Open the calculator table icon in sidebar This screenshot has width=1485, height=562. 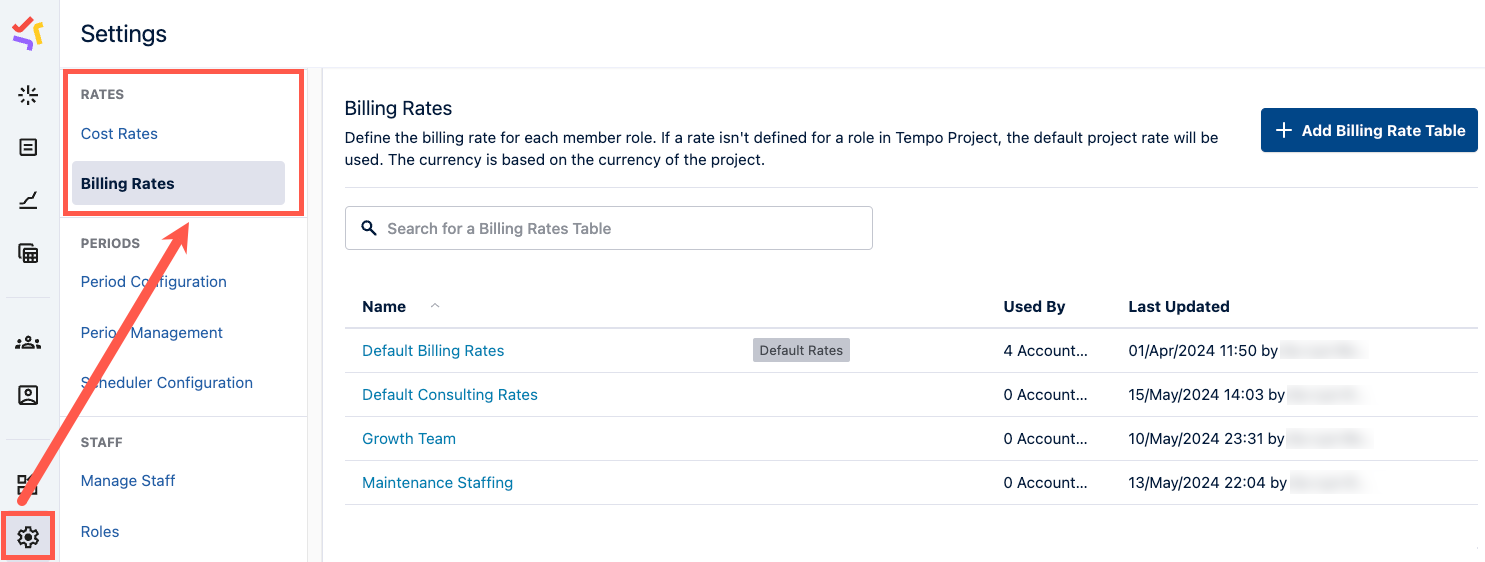pos(28,253)
